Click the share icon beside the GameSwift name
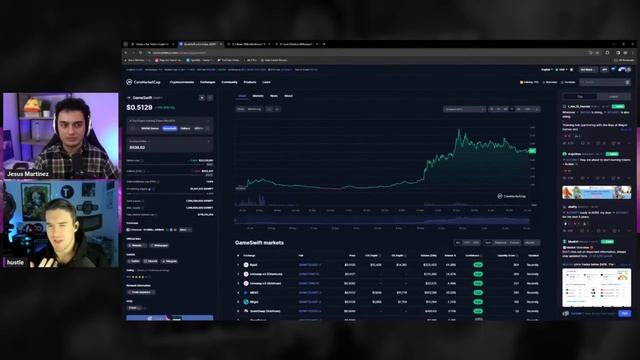The image size is (640, 360). [x=210, y=98]
